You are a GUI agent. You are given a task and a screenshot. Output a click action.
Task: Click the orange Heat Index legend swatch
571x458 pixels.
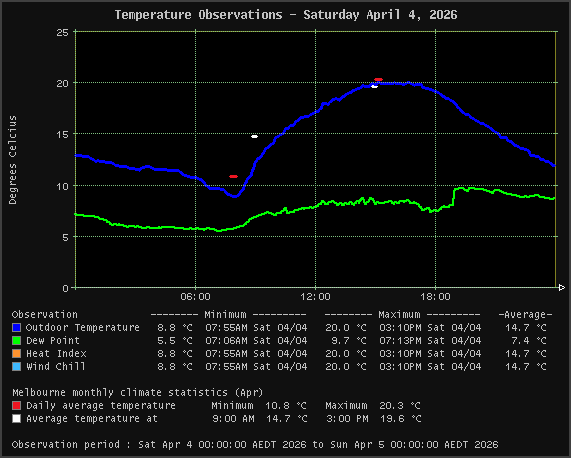click(16, 354)
